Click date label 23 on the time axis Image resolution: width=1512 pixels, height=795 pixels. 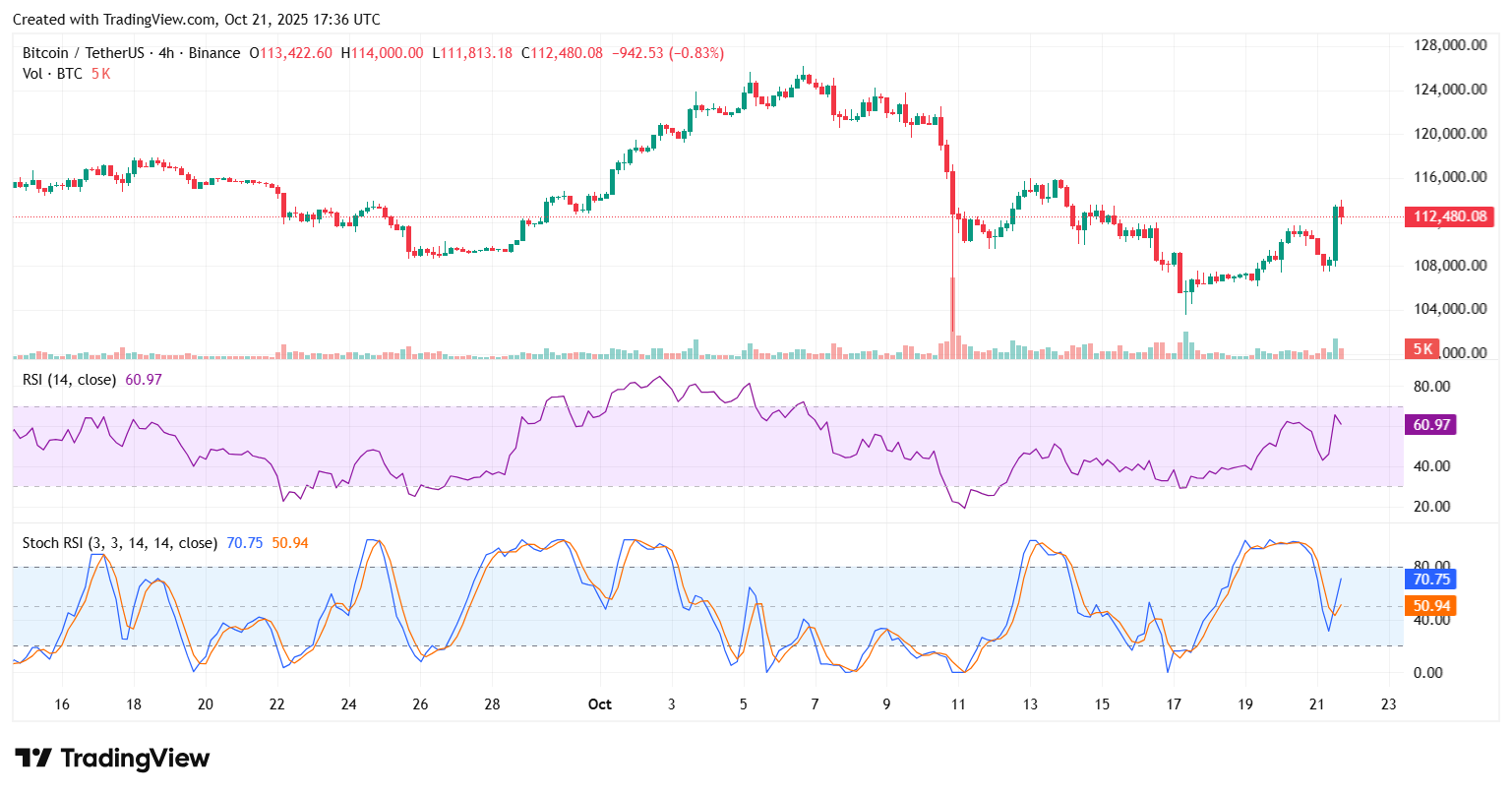1388,704
